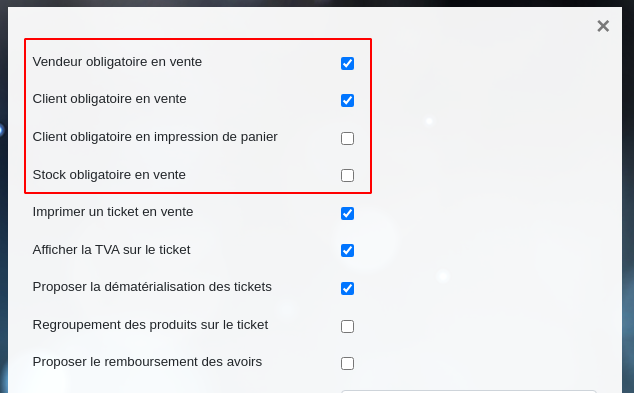This screenshot has width=634, height=393.
Task: Check Regroupement des produits sur le ticket box
Action: (347, 326)
